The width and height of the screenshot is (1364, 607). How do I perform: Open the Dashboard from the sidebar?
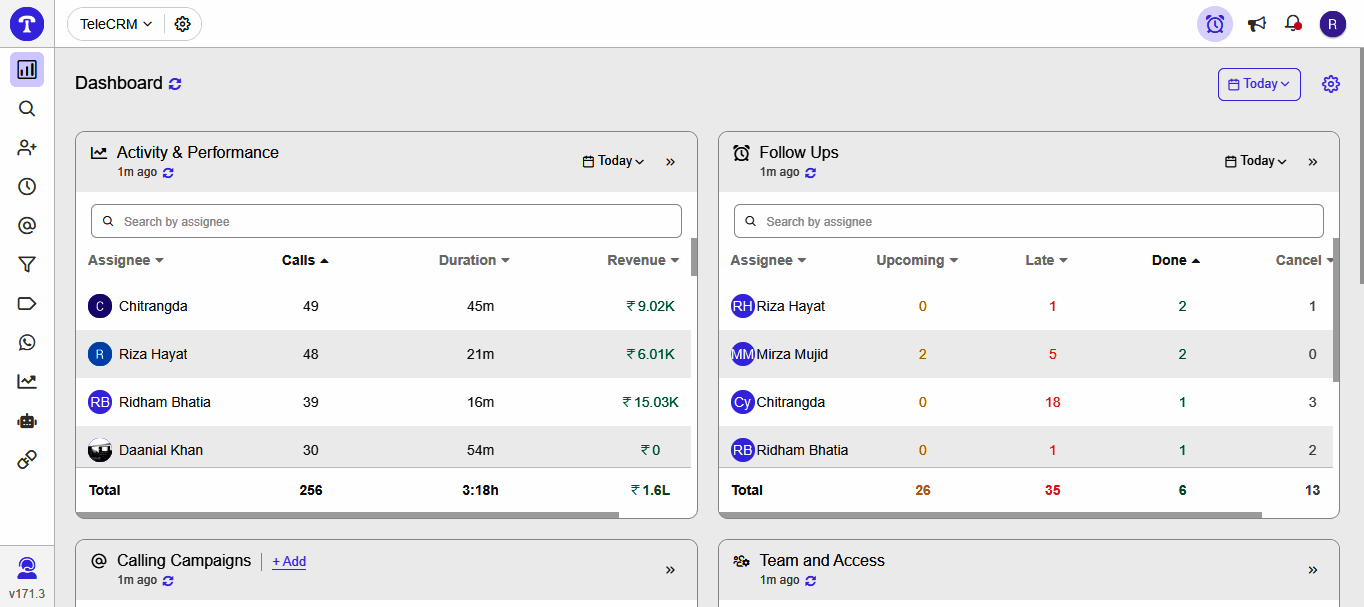coord(27,69)
